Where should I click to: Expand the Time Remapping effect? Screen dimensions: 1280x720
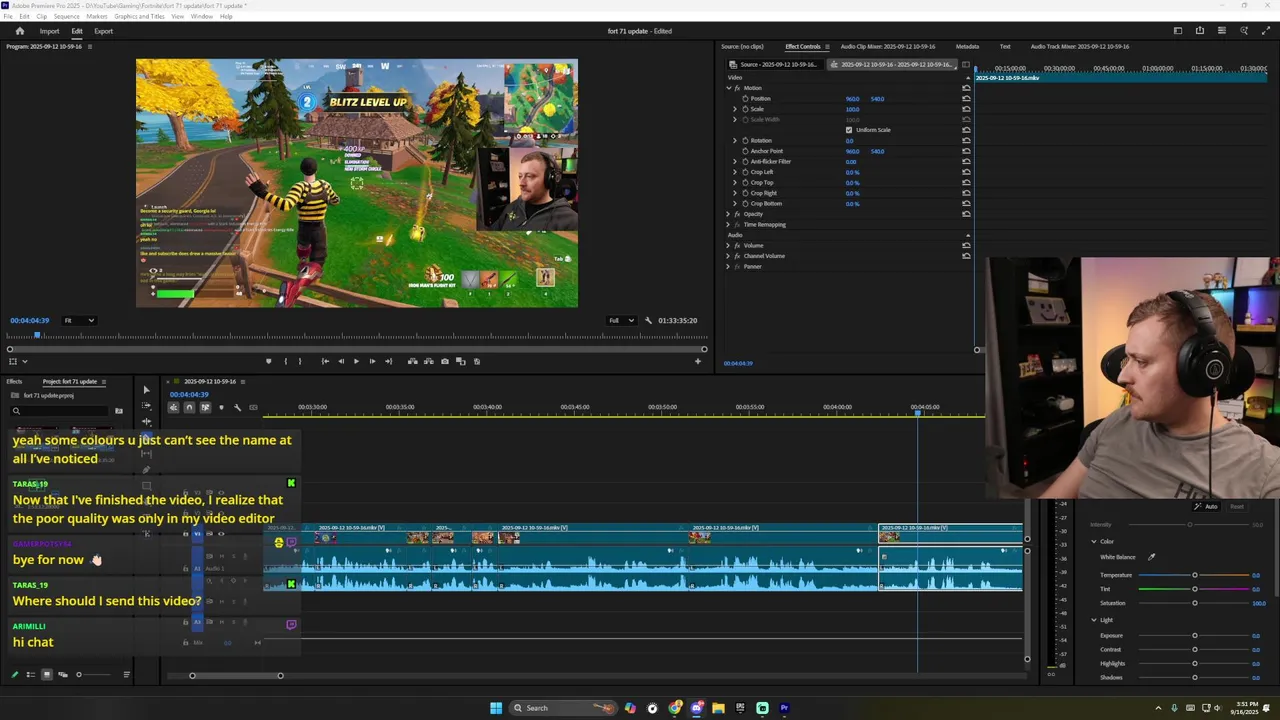click(728, 224)
